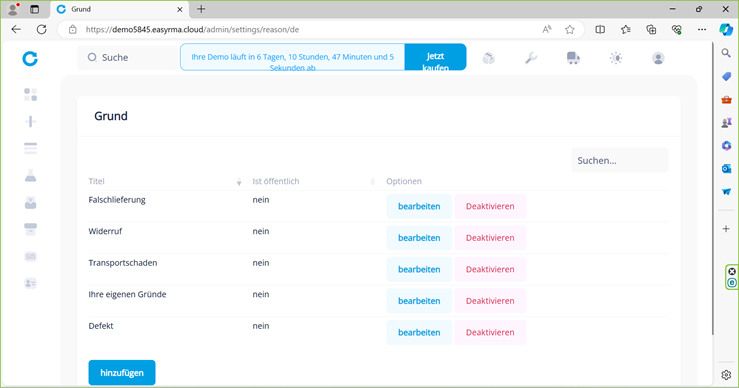Click the flask icon in left sidebar

[31, 176]
